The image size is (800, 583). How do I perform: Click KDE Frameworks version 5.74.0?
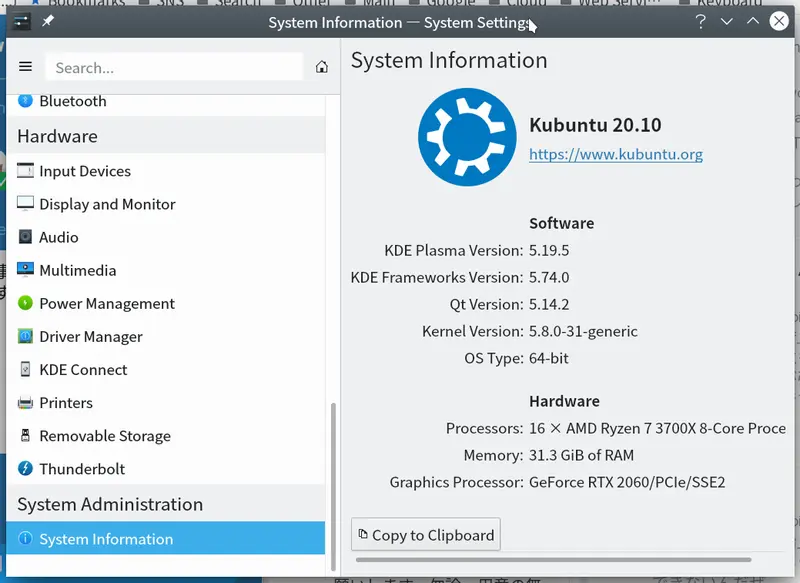coord(548,277)
